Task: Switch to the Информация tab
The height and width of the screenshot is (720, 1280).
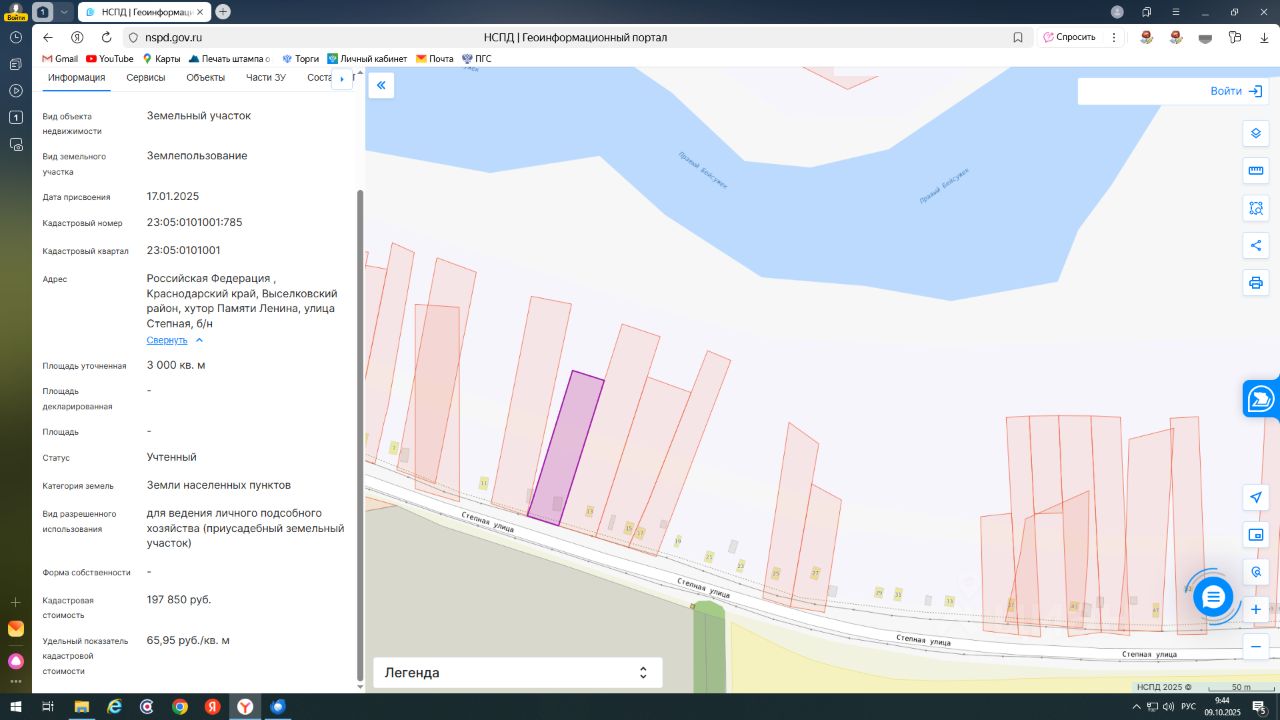Action: coord(77,78)
